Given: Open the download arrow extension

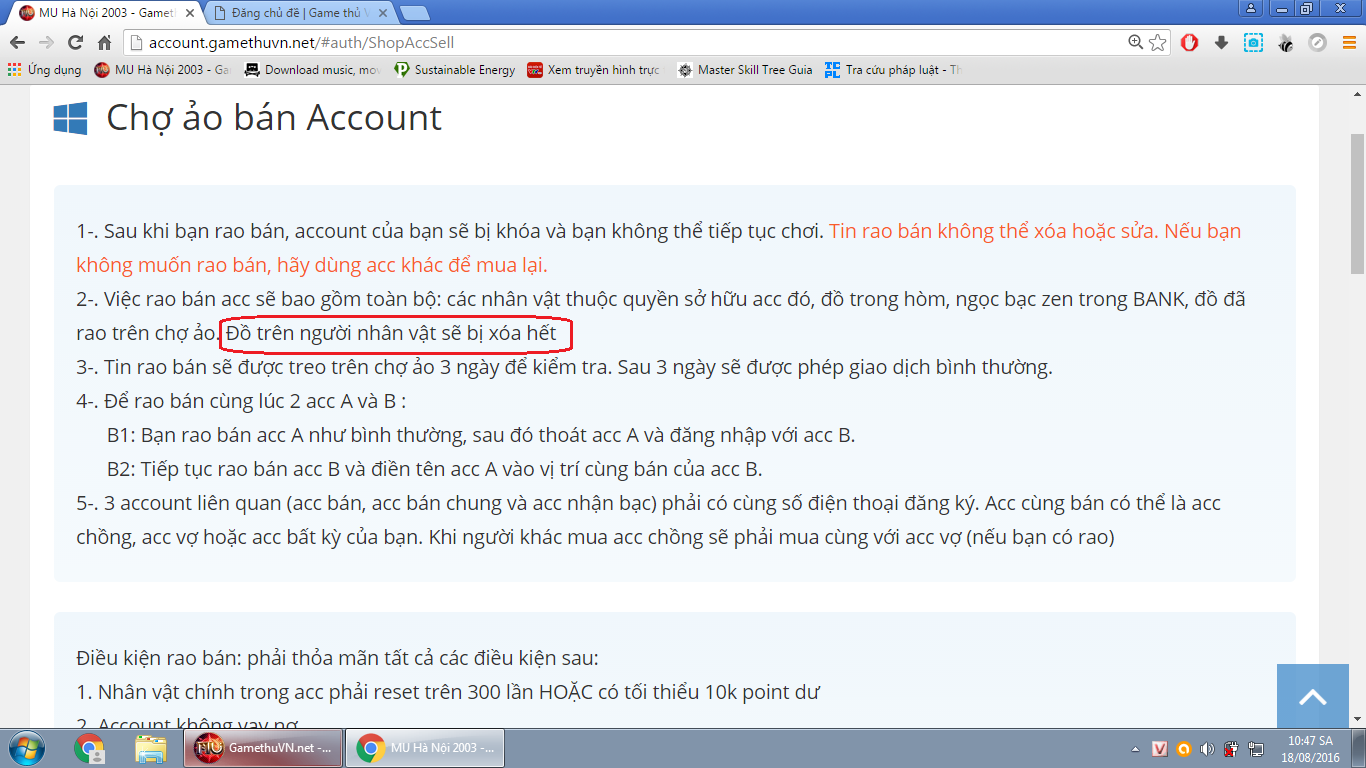Looking at the screenshot, I should click(1221, 43).
